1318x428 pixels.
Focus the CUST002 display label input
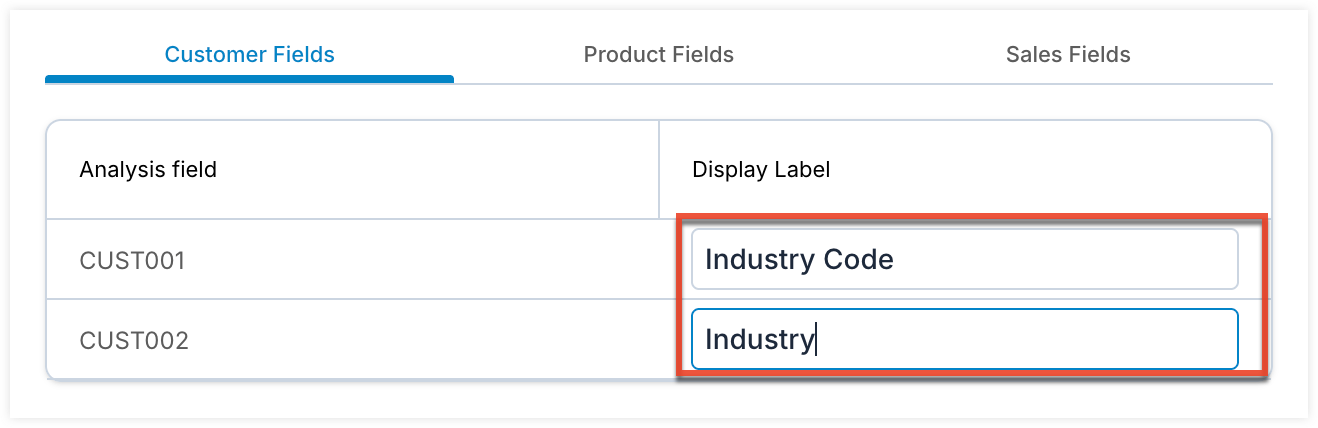pyautogui.click(x=964, y=340)
